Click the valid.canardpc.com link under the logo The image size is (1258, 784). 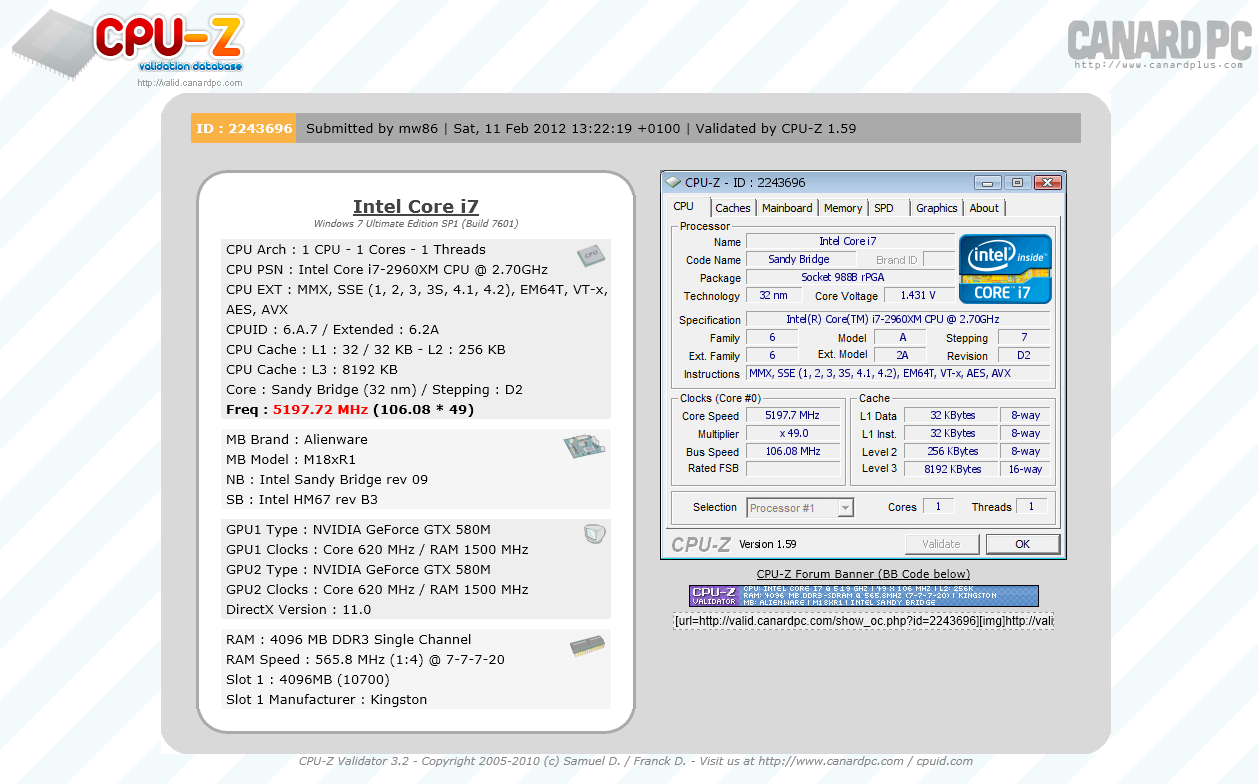pos(190,83)
